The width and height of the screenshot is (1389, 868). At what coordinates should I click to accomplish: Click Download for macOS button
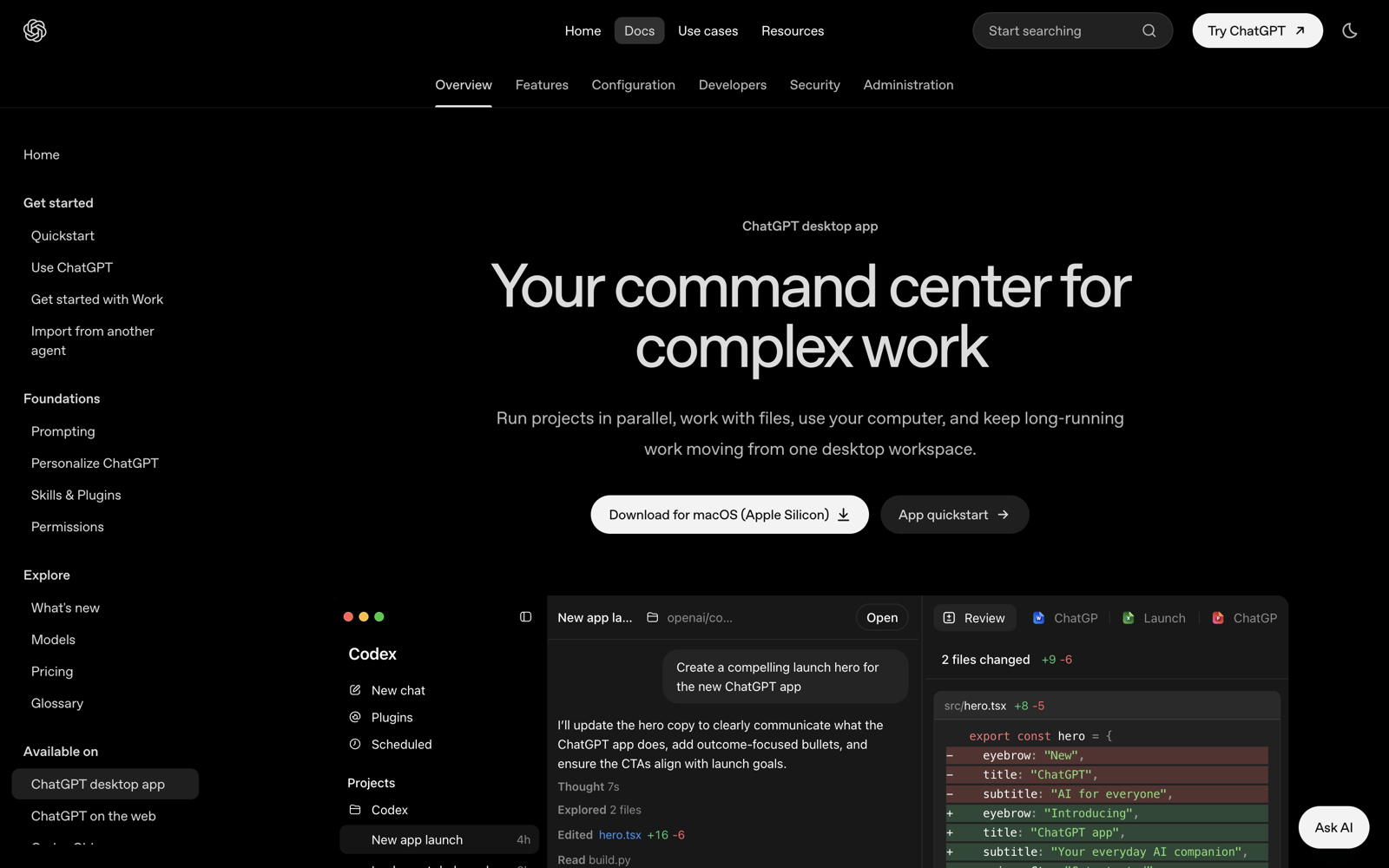(x=729, y=515)
